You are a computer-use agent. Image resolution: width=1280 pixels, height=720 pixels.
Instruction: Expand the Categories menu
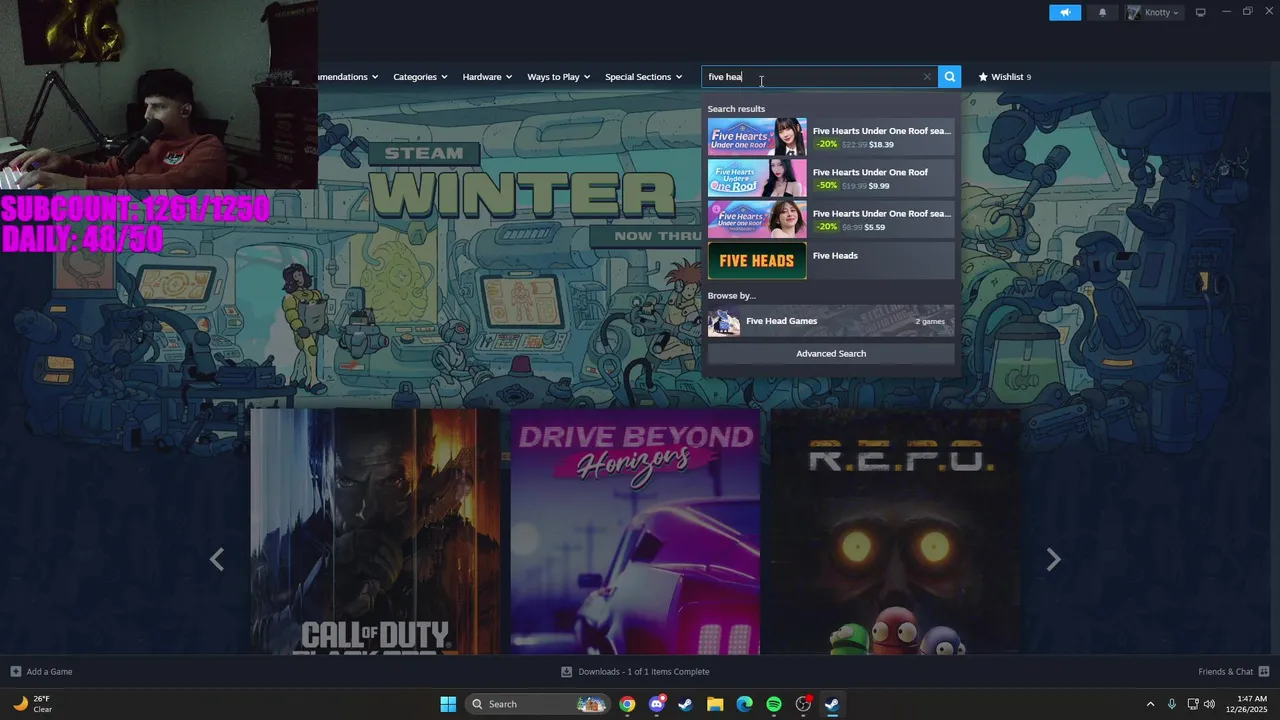(420, 77)
